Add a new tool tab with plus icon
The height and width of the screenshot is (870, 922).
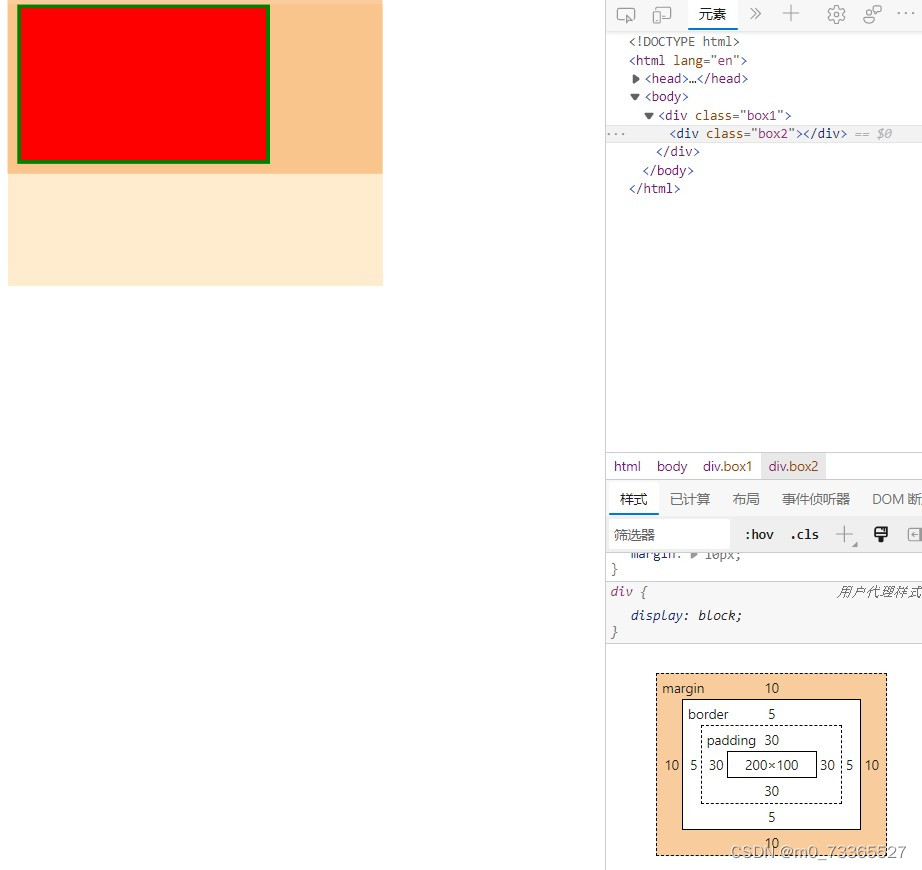coord(791,14)
